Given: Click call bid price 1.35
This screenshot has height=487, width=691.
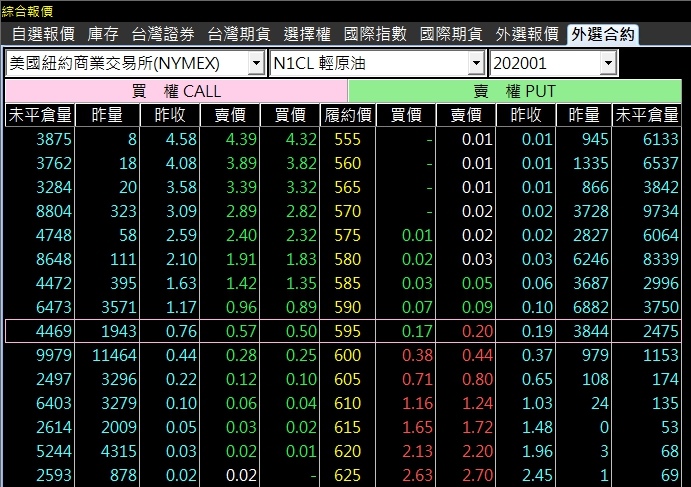Looking at the screenshot, I should tap(301, 283).
